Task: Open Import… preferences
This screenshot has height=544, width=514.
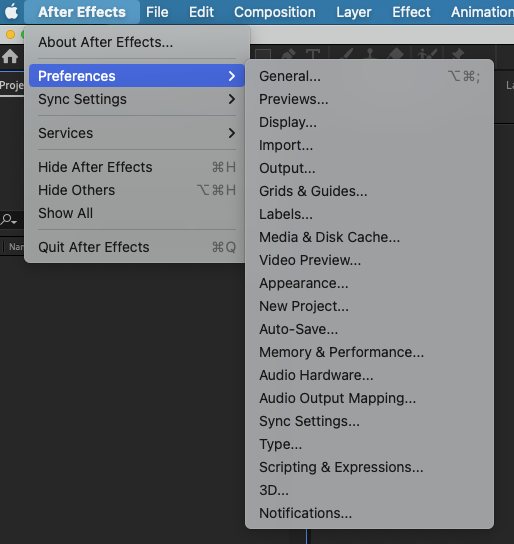Action: pyautogui.click(x=369, y=145)
